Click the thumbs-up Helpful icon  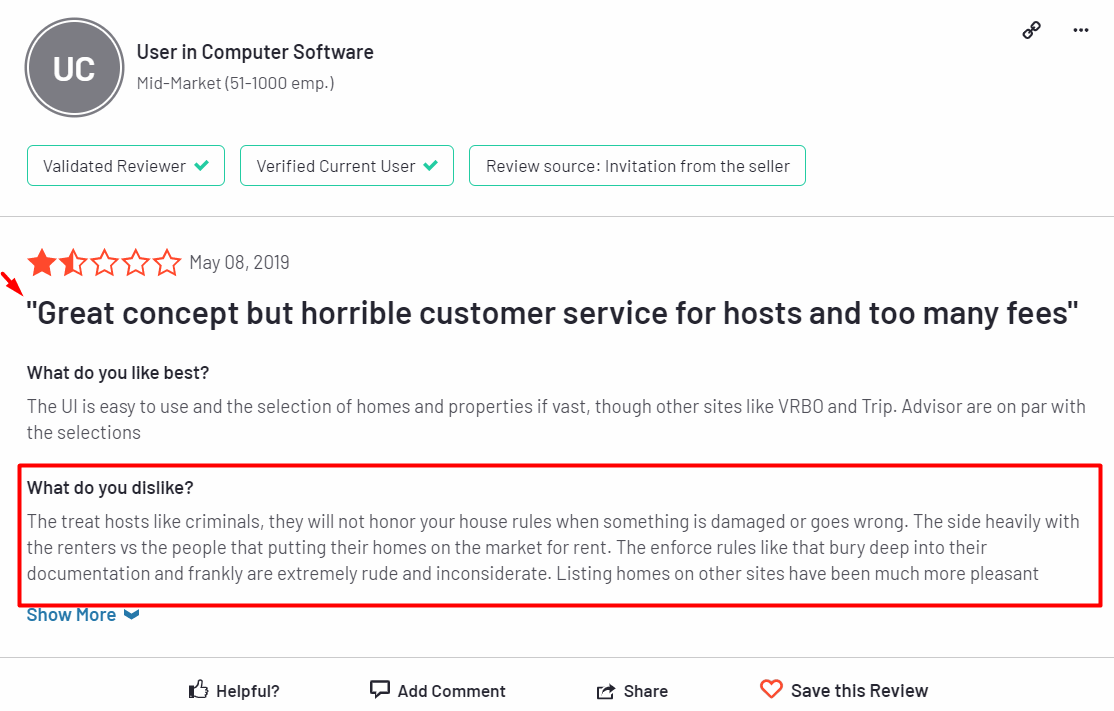[198, 690]
